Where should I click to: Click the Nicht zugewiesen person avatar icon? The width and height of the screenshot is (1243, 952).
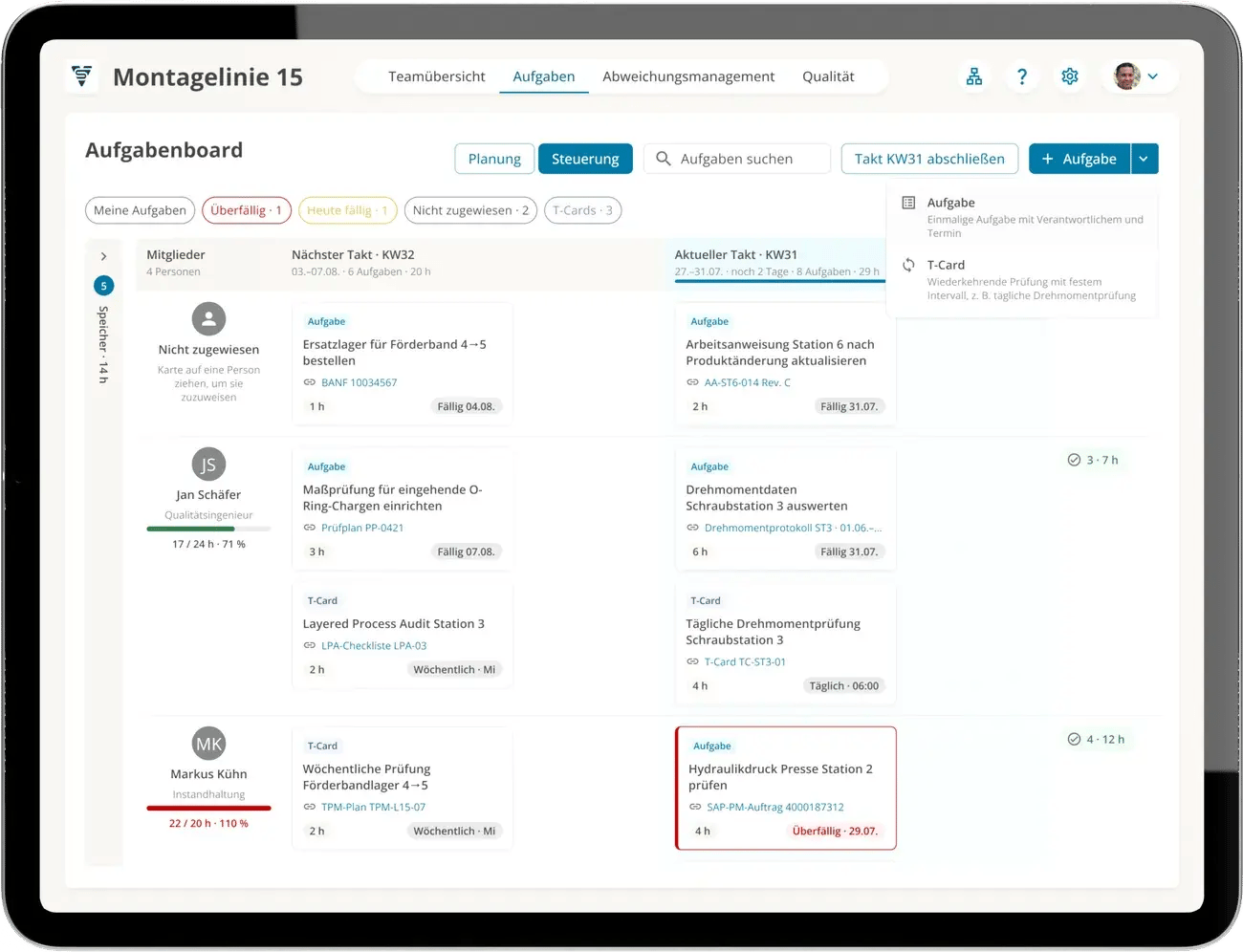coord(208,319)
